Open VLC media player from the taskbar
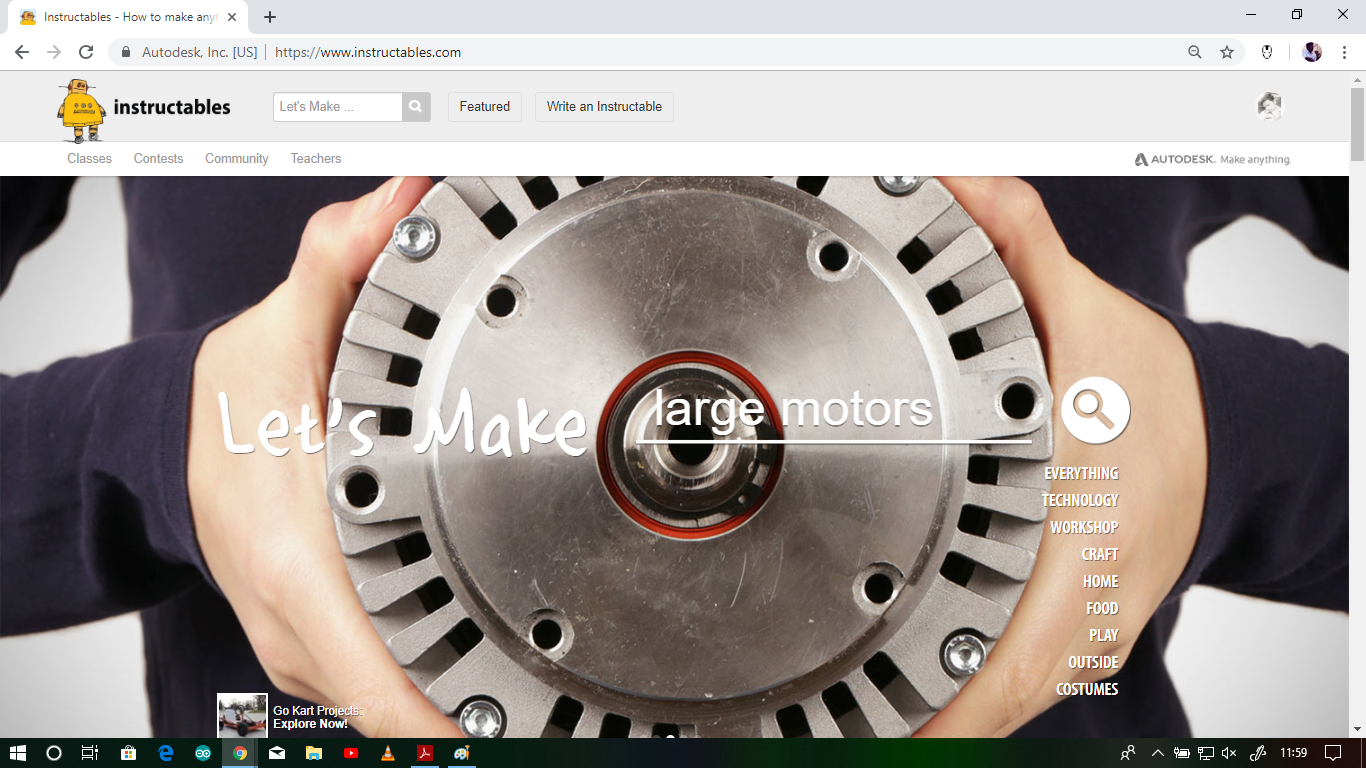Screen dimensions: 1366x768 click(x=388, y=753)
